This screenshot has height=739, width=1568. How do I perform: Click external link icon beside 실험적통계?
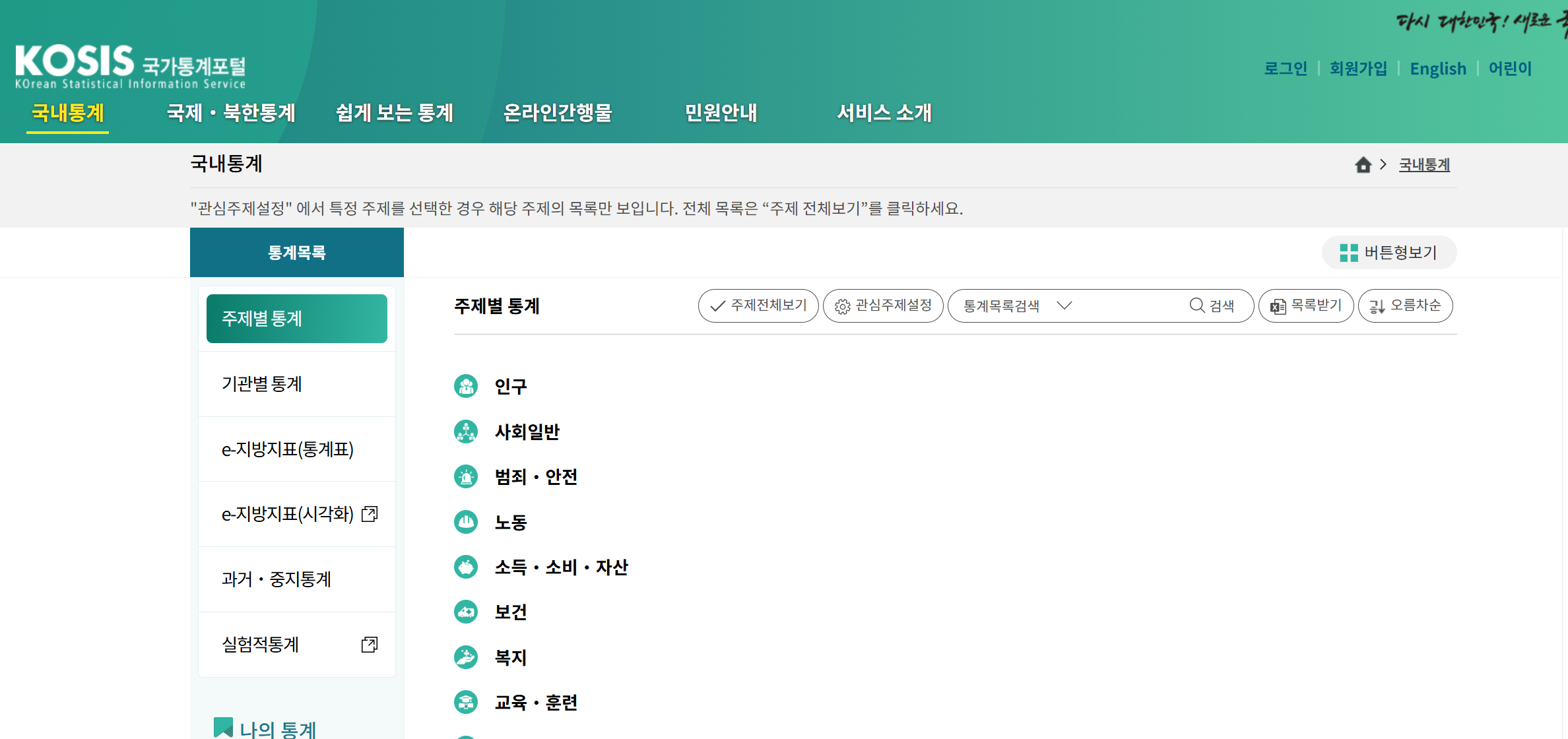click(x=370, y=645)
